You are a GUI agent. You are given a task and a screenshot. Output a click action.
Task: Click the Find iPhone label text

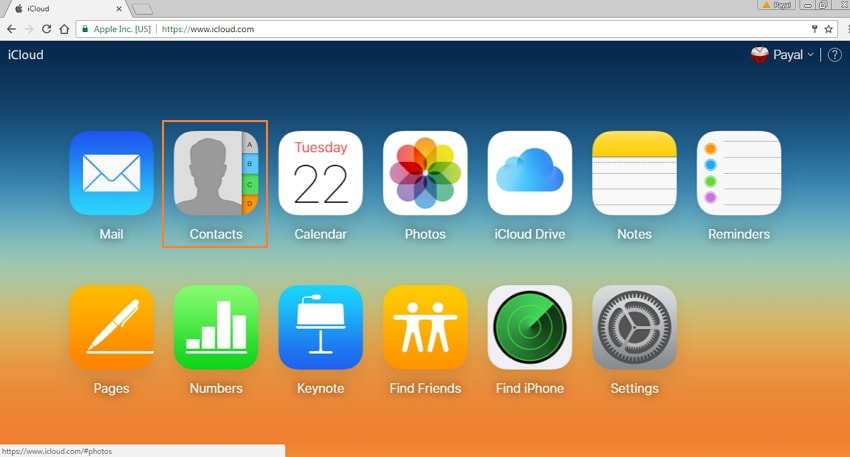pyautogui.click(x=530, y=389)
